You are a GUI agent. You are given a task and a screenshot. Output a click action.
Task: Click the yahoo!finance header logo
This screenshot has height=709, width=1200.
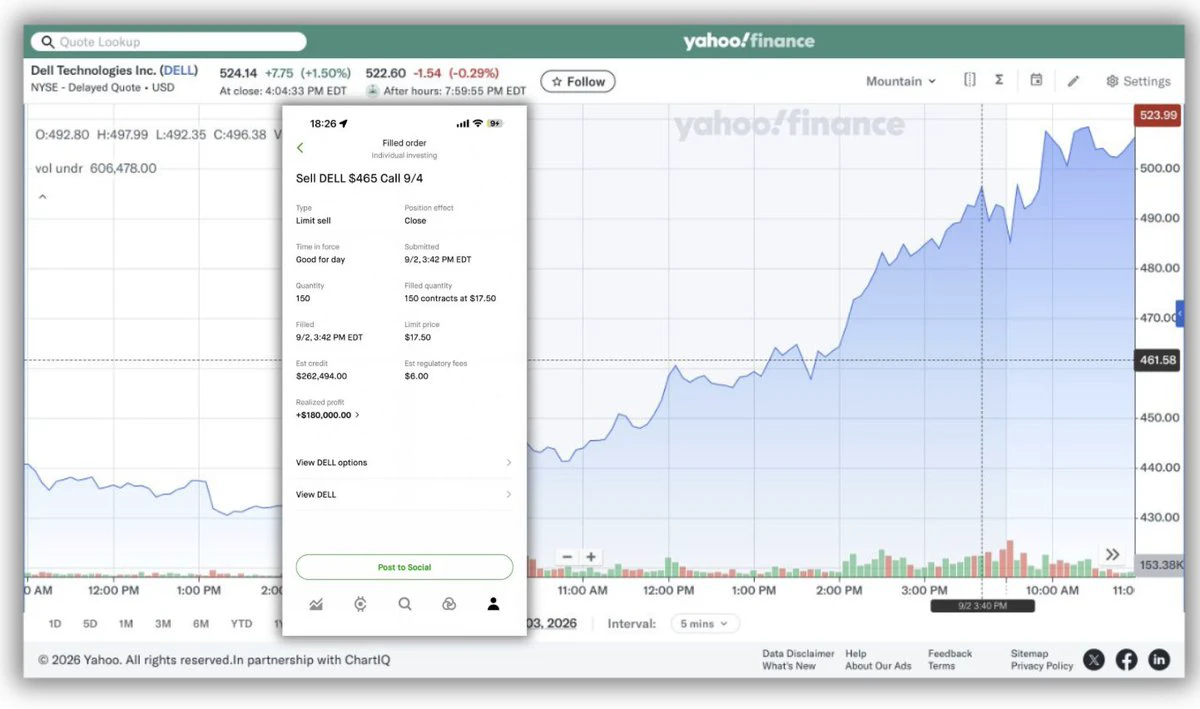[x=749, y=41]
